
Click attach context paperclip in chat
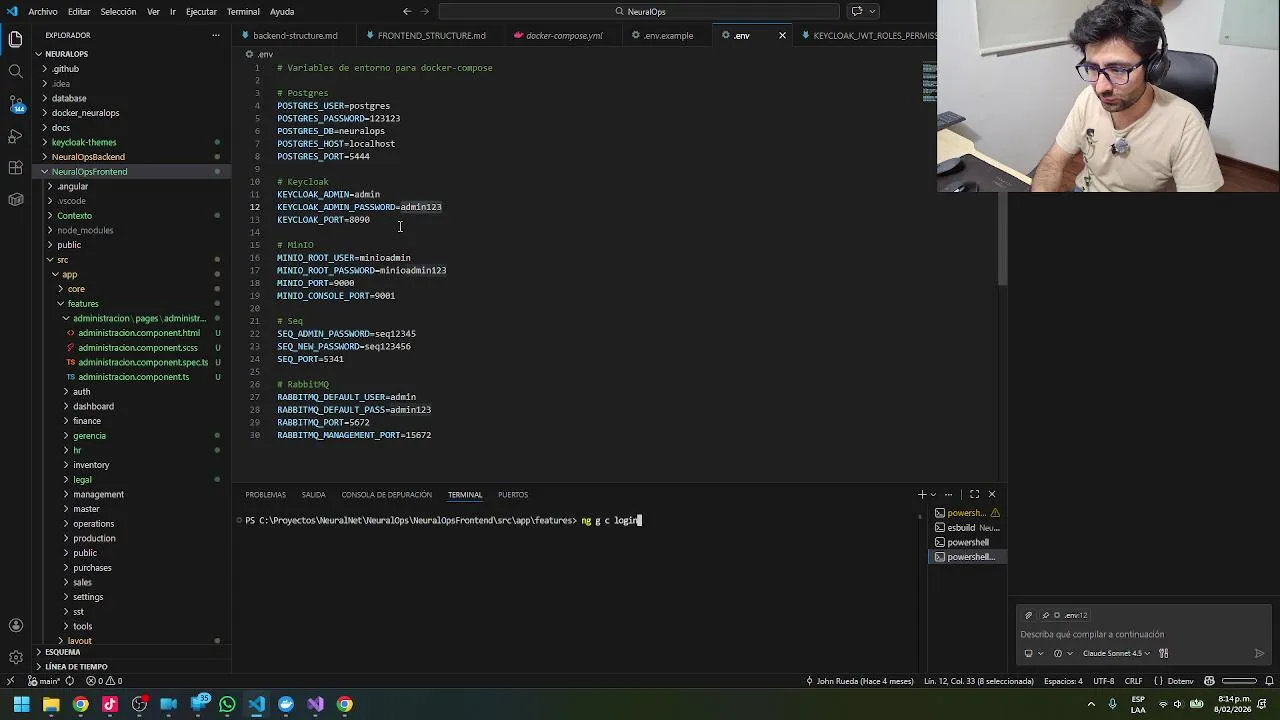pos(1028,615)
